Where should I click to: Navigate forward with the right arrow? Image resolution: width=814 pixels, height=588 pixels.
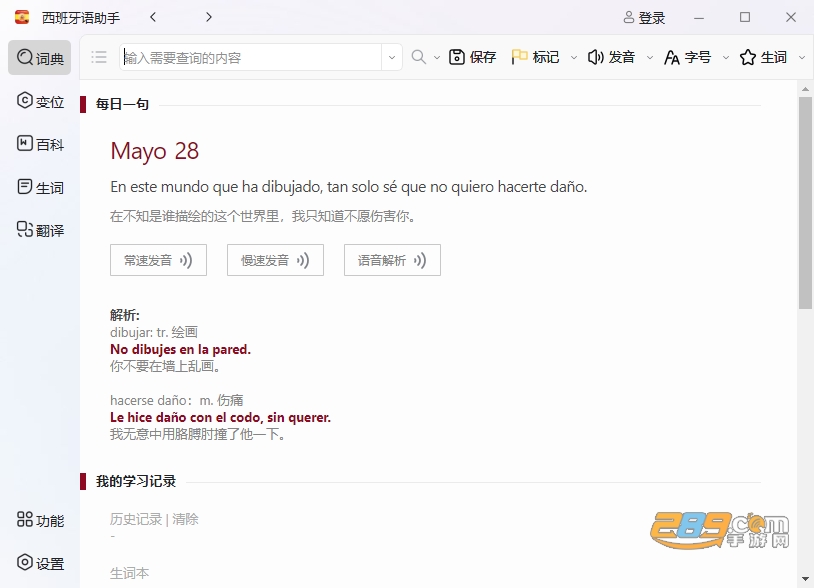[x=209, y=17]
